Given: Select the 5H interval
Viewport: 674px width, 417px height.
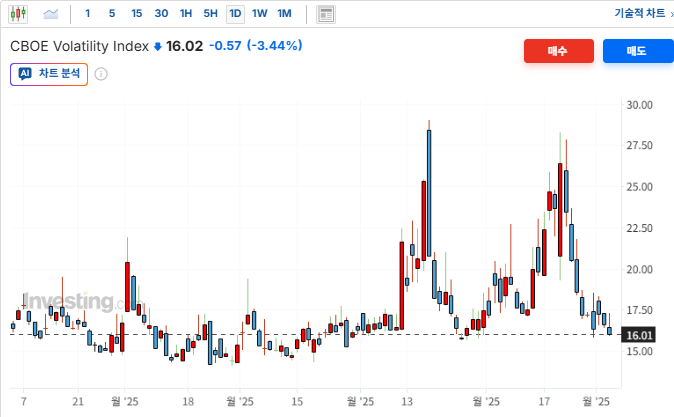Looking at the screenshot, I should [x=211, y=14].
